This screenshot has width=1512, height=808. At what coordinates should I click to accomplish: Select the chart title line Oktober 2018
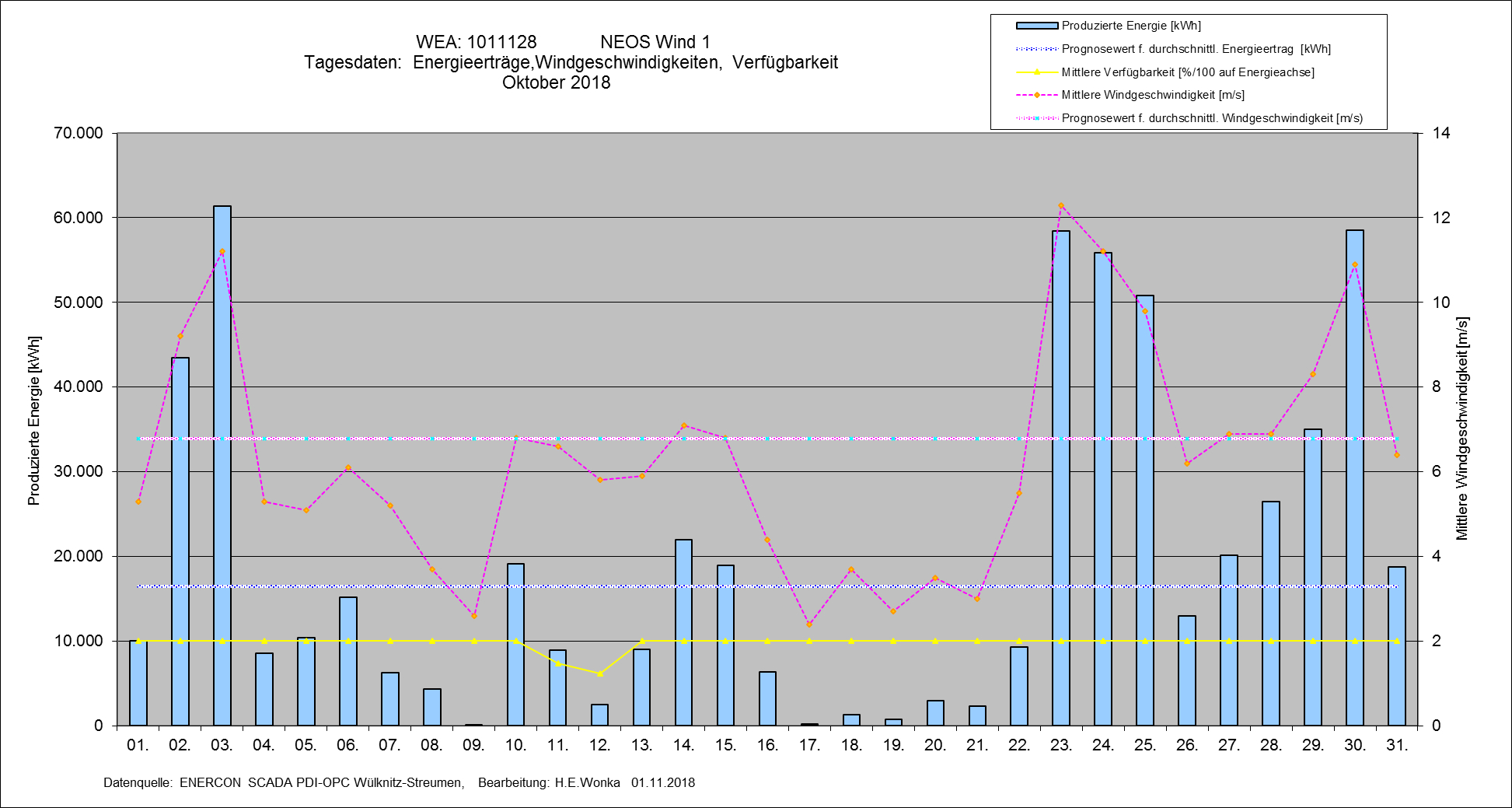point(556,82)
